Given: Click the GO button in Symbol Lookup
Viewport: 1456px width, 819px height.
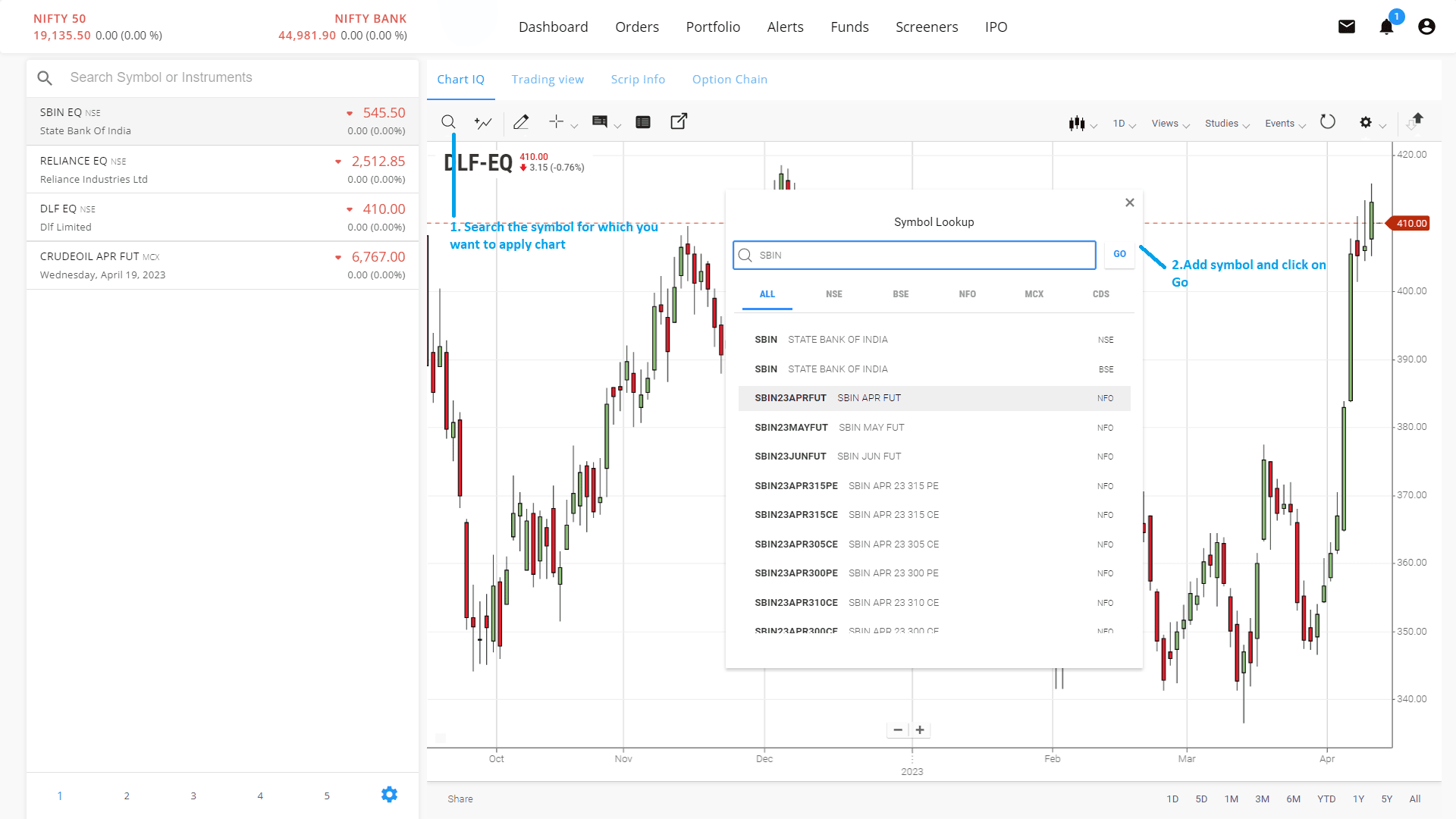Looking at the screenshot, I should 1119,255.
